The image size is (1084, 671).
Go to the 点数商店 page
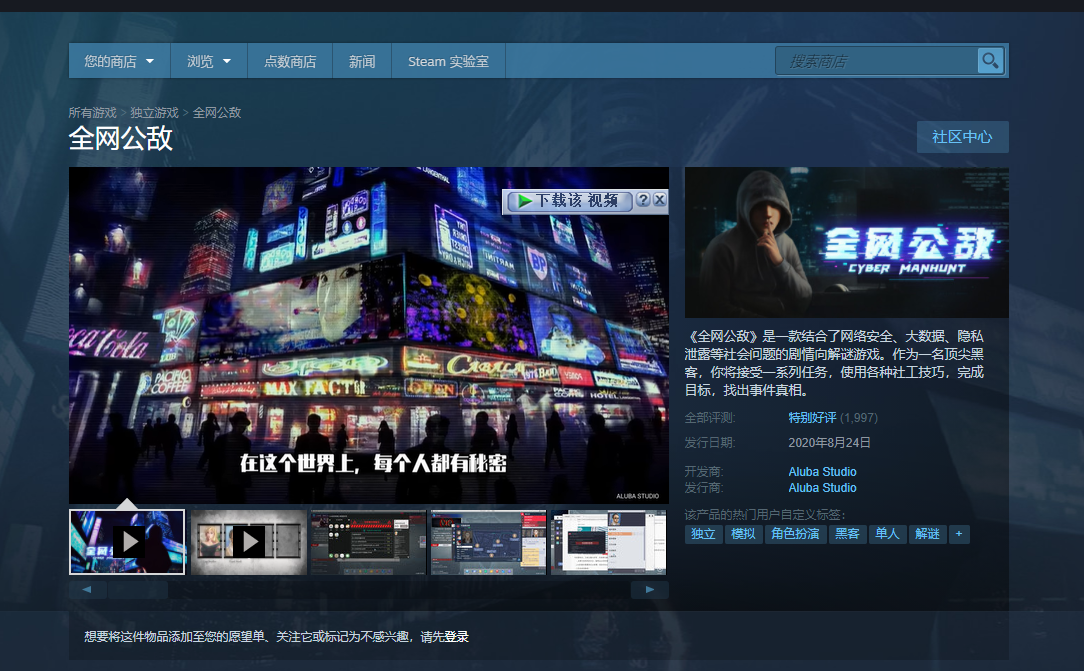tap(290, 60)
